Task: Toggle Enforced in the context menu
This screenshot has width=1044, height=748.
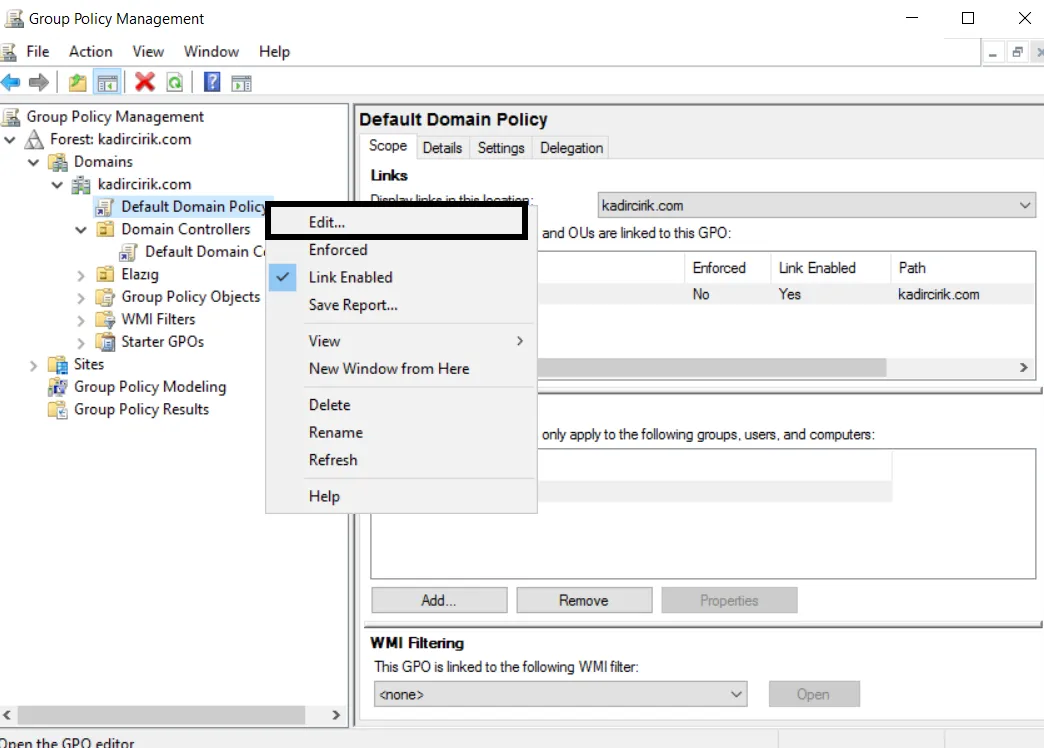Action: (401, 250)
